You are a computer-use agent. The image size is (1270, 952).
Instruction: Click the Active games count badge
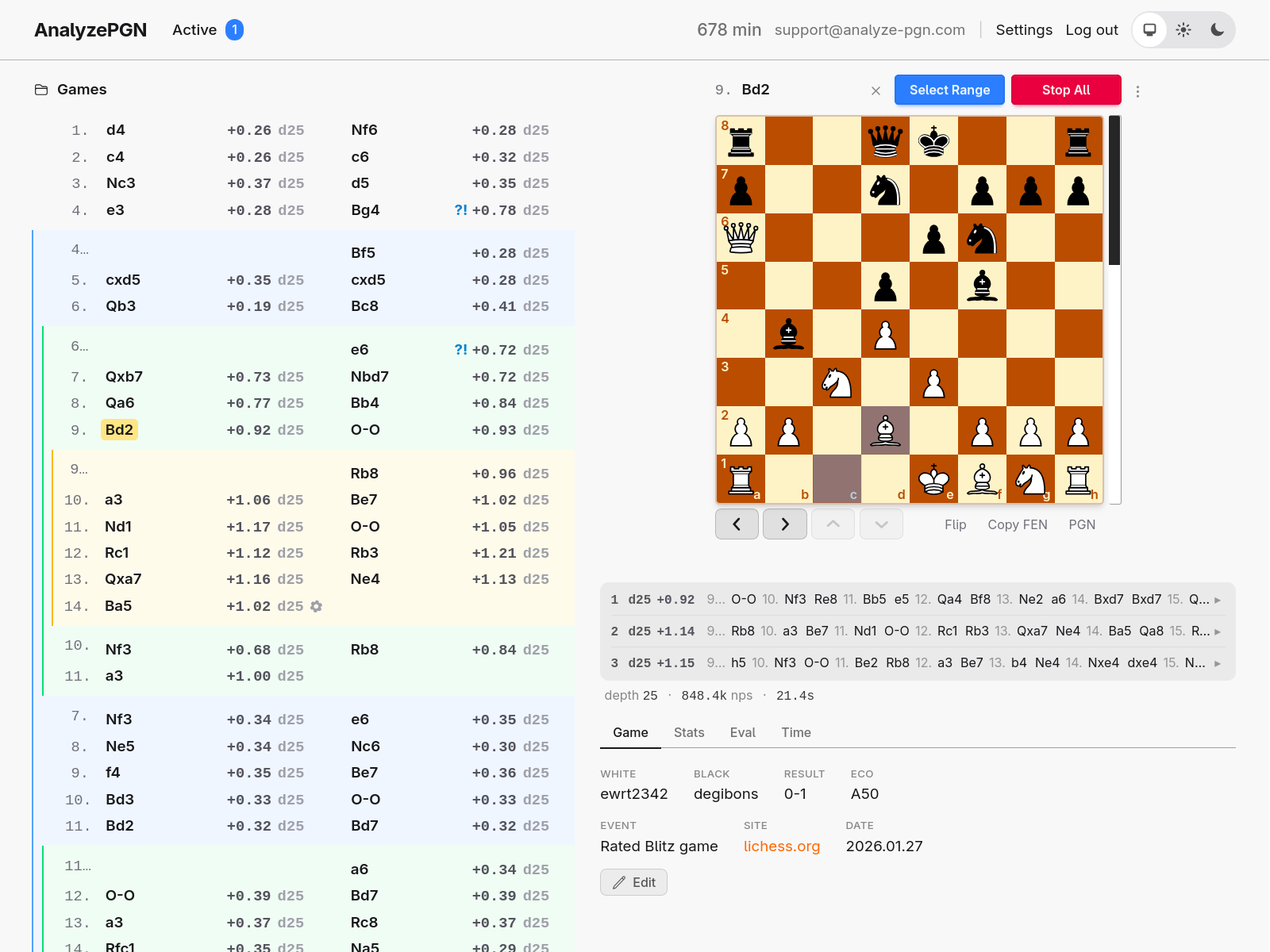coord(234,29)
